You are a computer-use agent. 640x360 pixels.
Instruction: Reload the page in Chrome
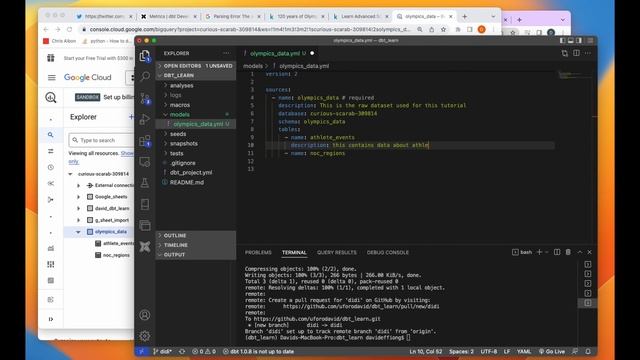[70, 29]
